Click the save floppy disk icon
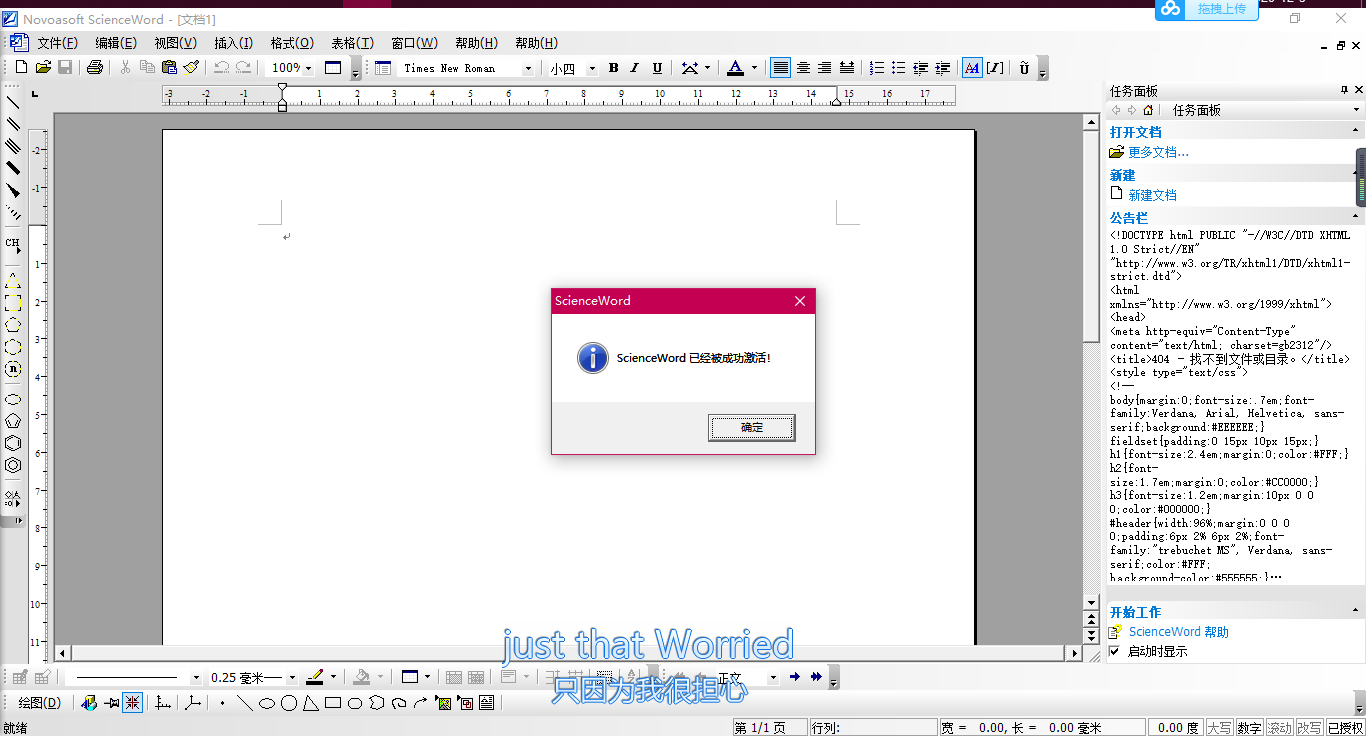1366x736 pixels. point(65,68)
